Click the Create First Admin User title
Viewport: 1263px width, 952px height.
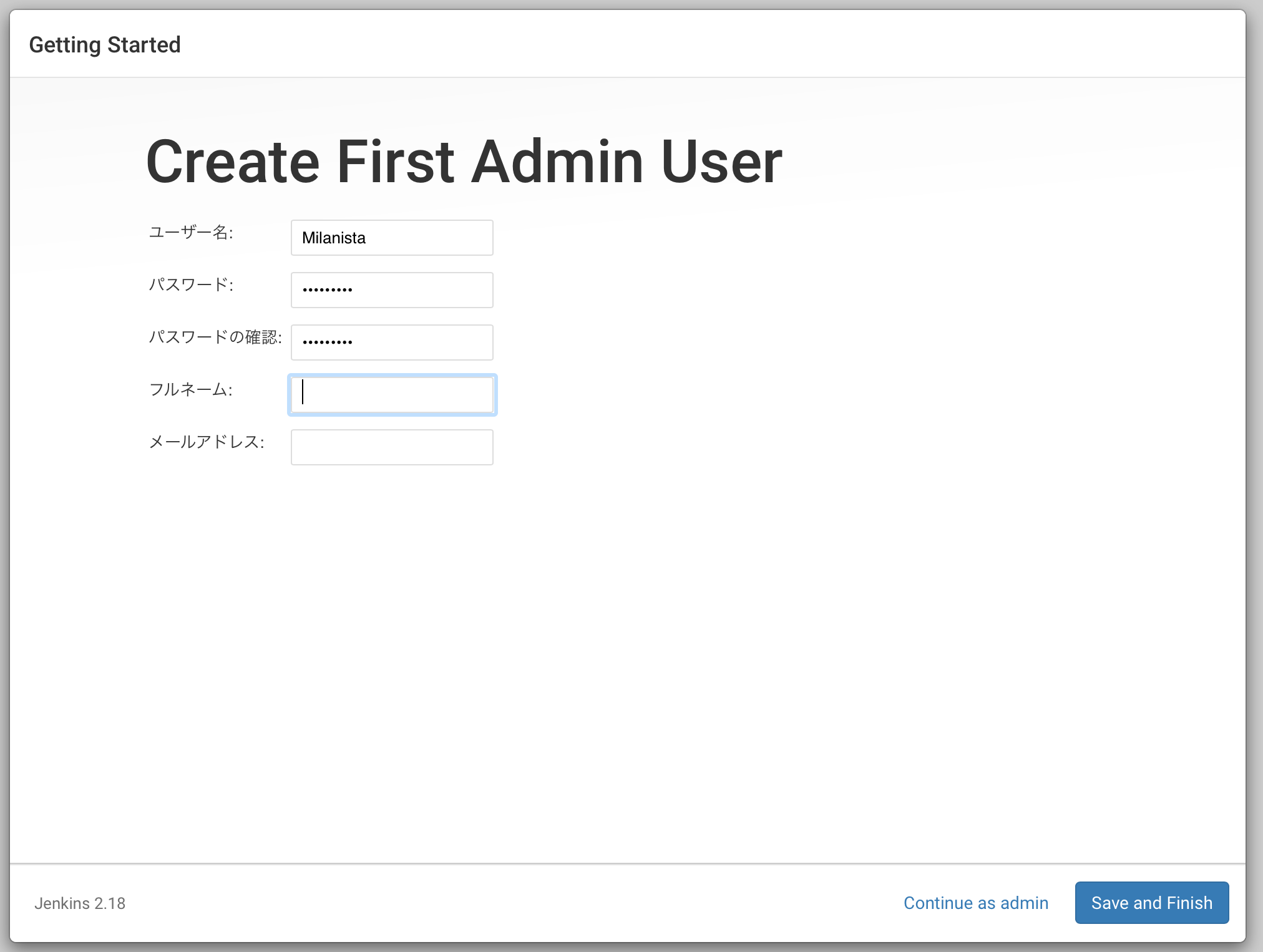tap(464, 161)
